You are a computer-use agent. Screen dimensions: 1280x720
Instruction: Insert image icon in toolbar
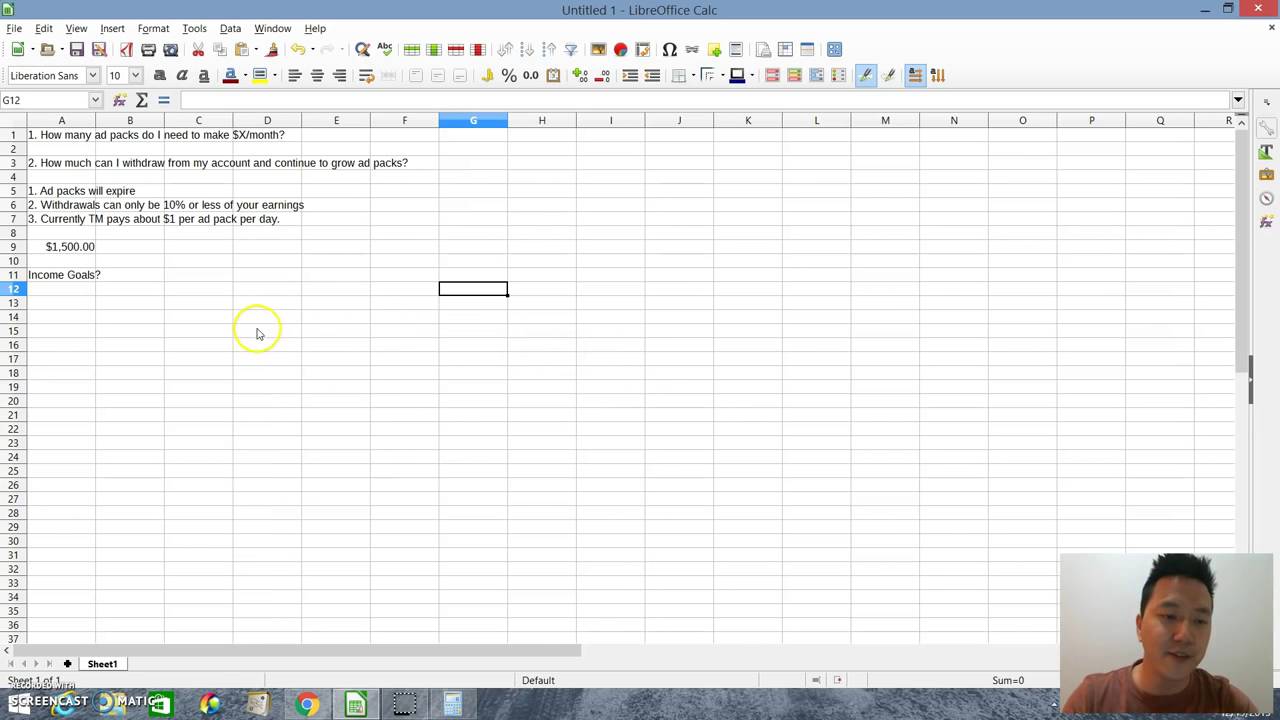598,49
